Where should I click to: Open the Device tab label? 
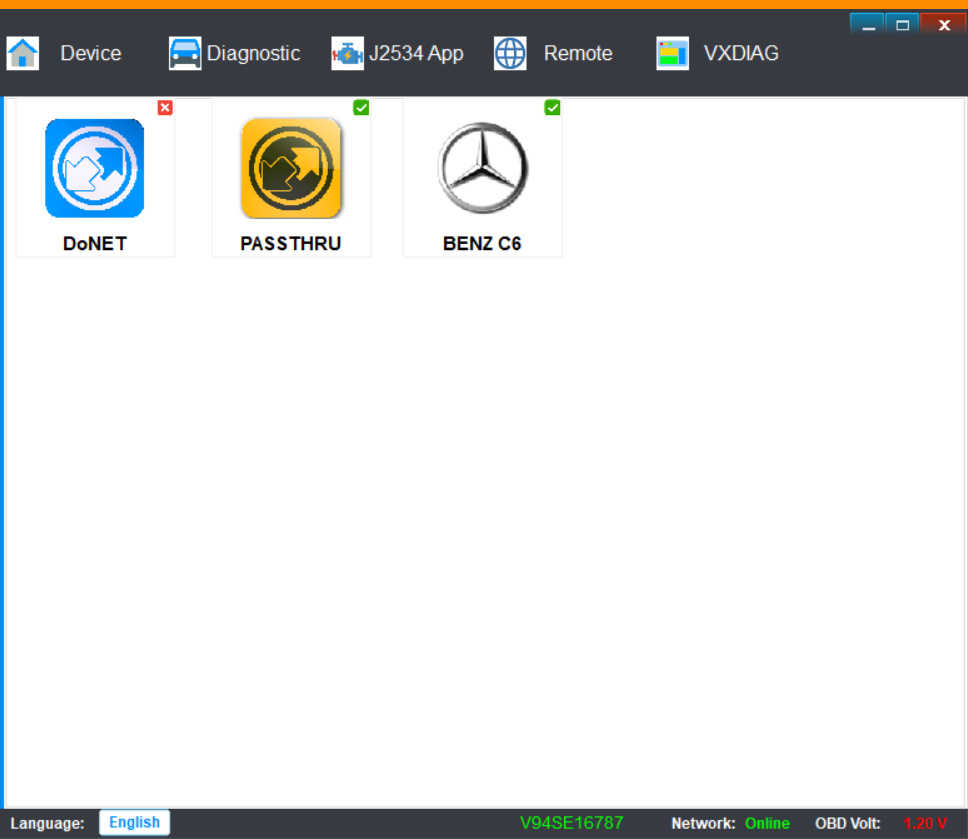tap(91, 53)
